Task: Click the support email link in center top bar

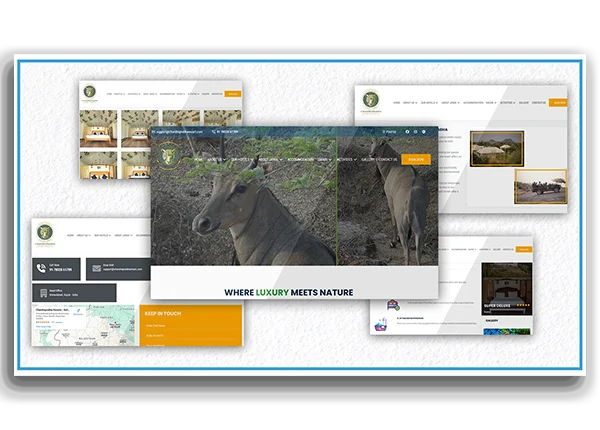Action: [x=178, y=131]
